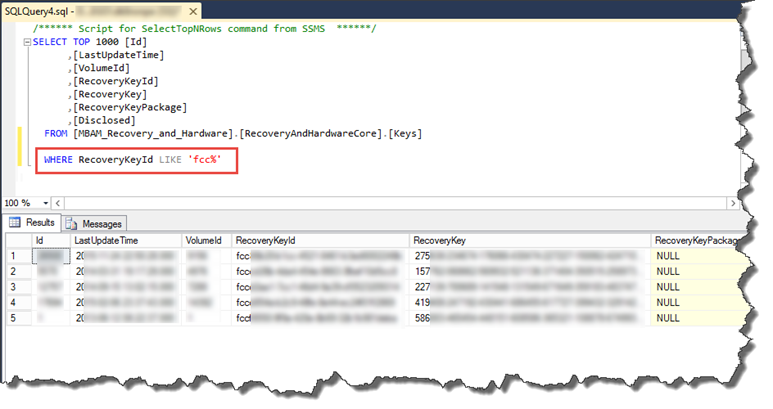Click the [Disclosed] column in the query
773x409 pixels.
coord(104,120)
